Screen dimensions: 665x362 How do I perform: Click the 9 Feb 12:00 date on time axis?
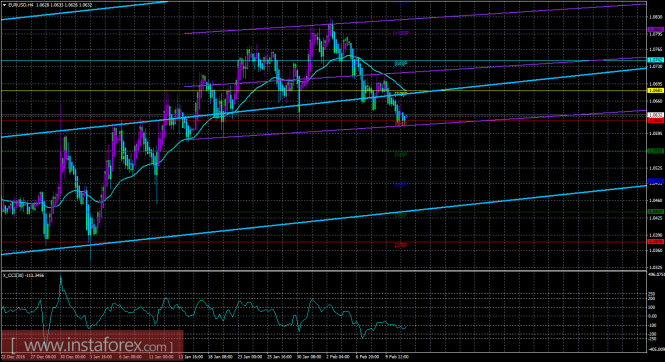[397, 357]
